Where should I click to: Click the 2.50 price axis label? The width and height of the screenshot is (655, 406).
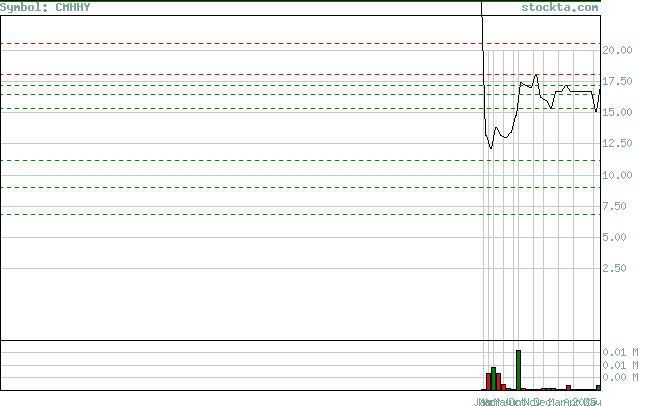(x=614, y=268)
